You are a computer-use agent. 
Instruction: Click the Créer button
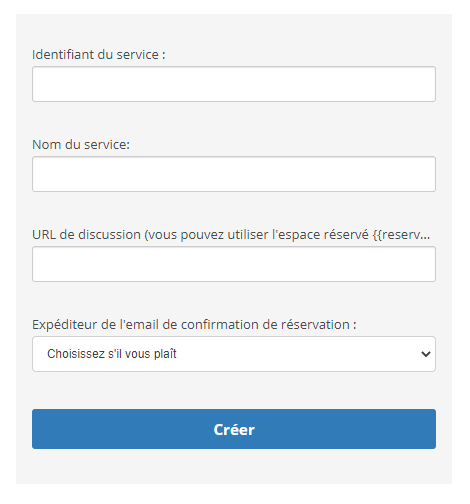pos(234,429)
